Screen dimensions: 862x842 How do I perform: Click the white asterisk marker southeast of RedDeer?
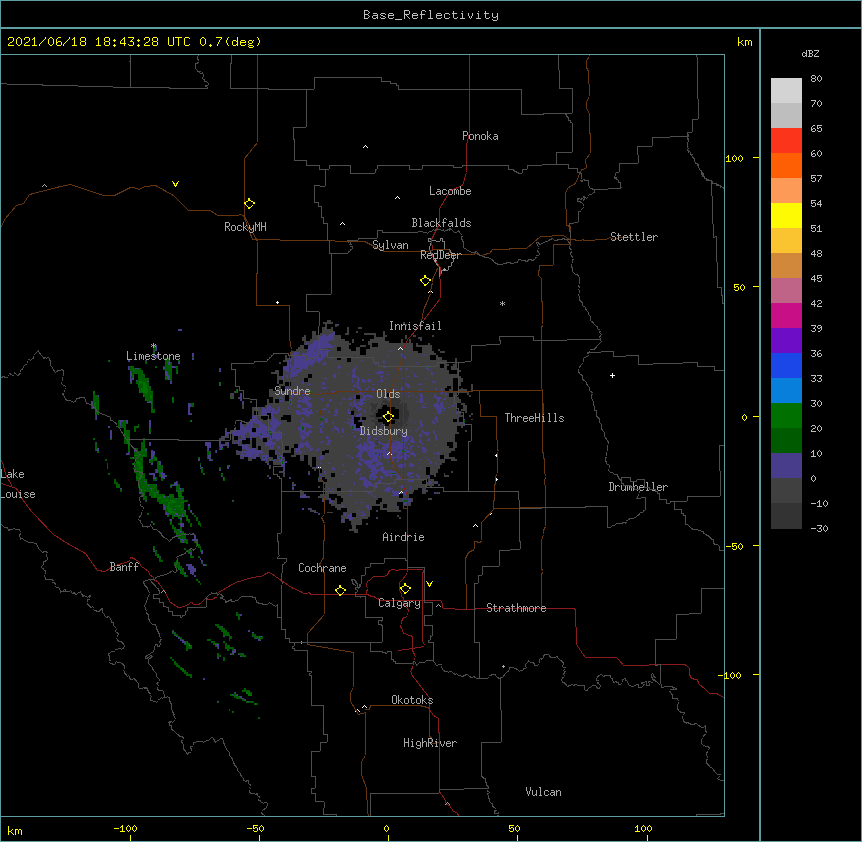coord(502,303)
